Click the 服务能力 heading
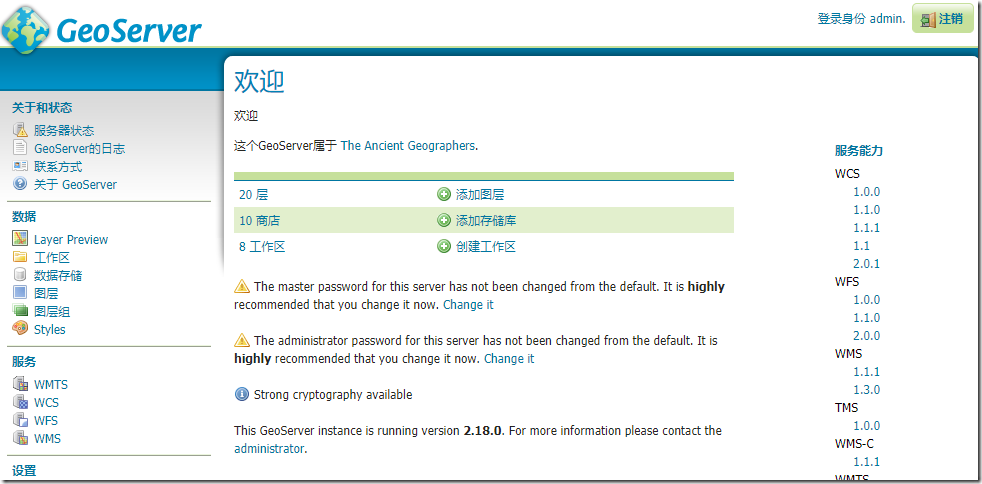This screenshot has width=982, height=484. point(859,150)
